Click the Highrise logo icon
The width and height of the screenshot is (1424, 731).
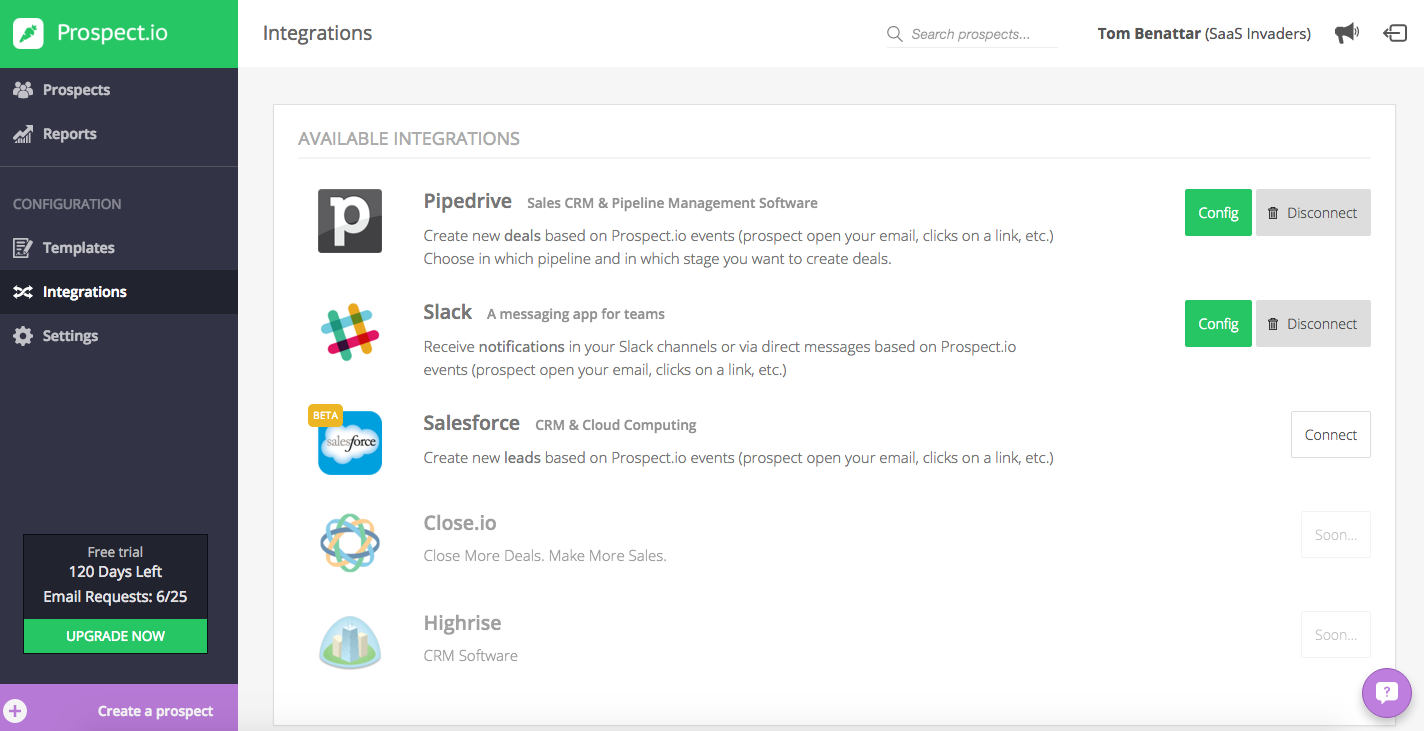click(x=350, y=642)
